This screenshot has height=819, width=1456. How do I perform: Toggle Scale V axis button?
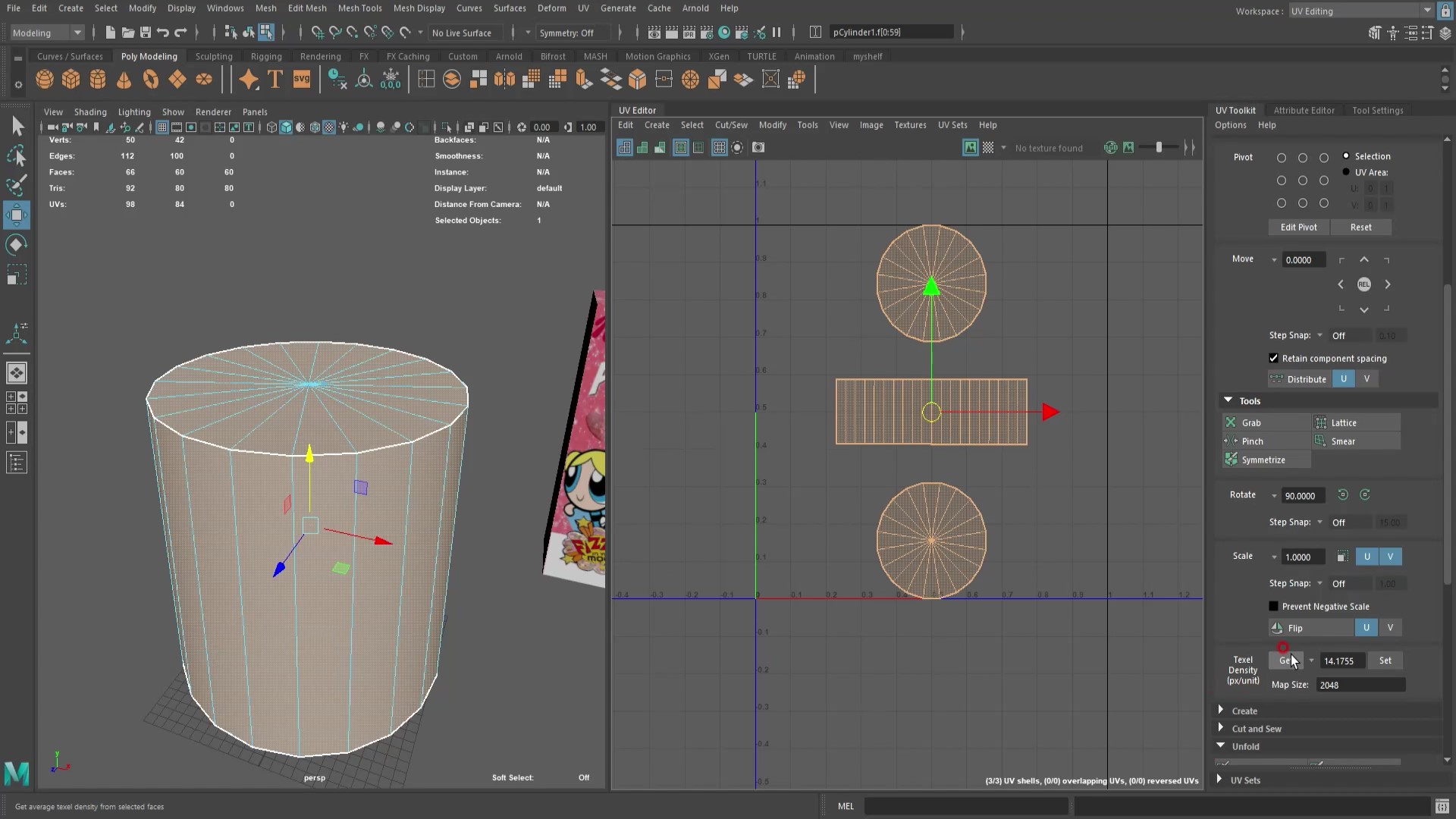[x=1391, y=557]
